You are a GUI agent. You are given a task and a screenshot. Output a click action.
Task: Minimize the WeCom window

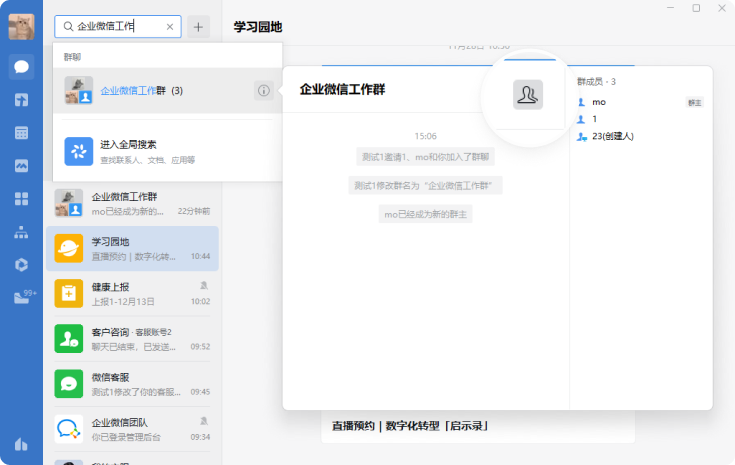[x=670, y=8]
